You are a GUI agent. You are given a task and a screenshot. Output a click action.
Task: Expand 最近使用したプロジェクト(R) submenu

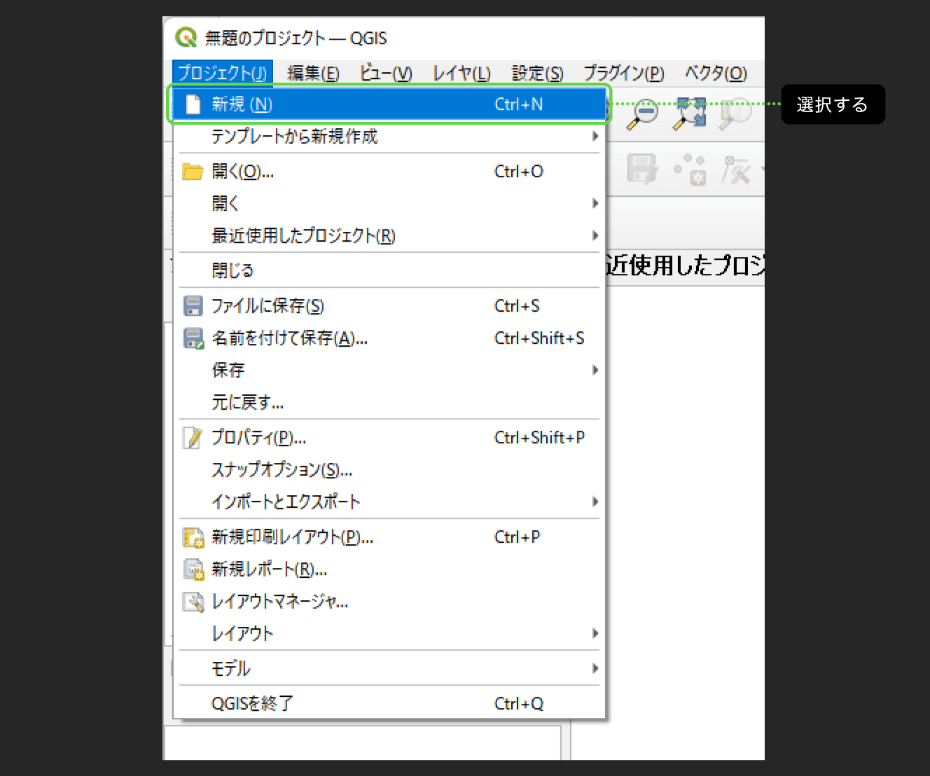[x=389, y=236]
